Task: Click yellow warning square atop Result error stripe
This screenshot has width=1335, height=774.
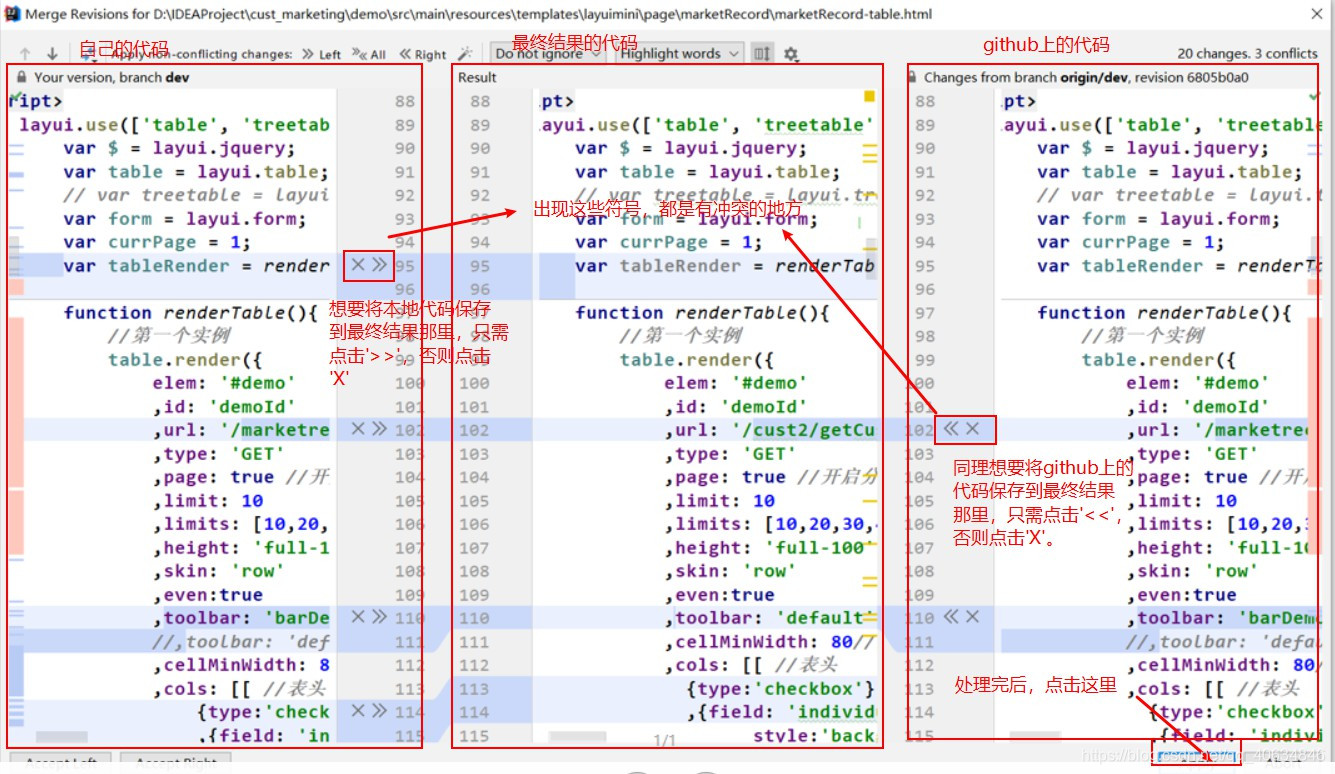Action: pyautogui.click(x=869, y=97)
